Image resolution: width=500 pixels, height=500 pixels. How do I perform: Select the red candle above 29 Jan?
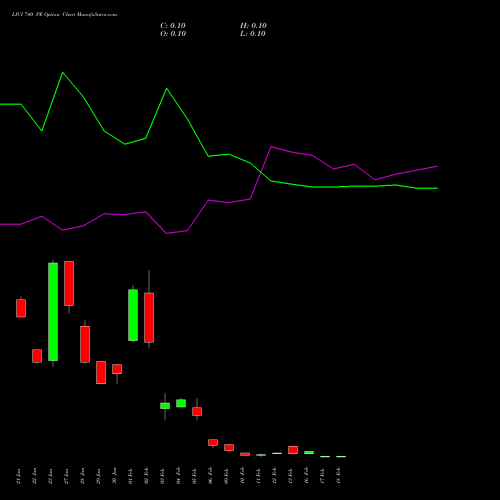click(101, 372)
